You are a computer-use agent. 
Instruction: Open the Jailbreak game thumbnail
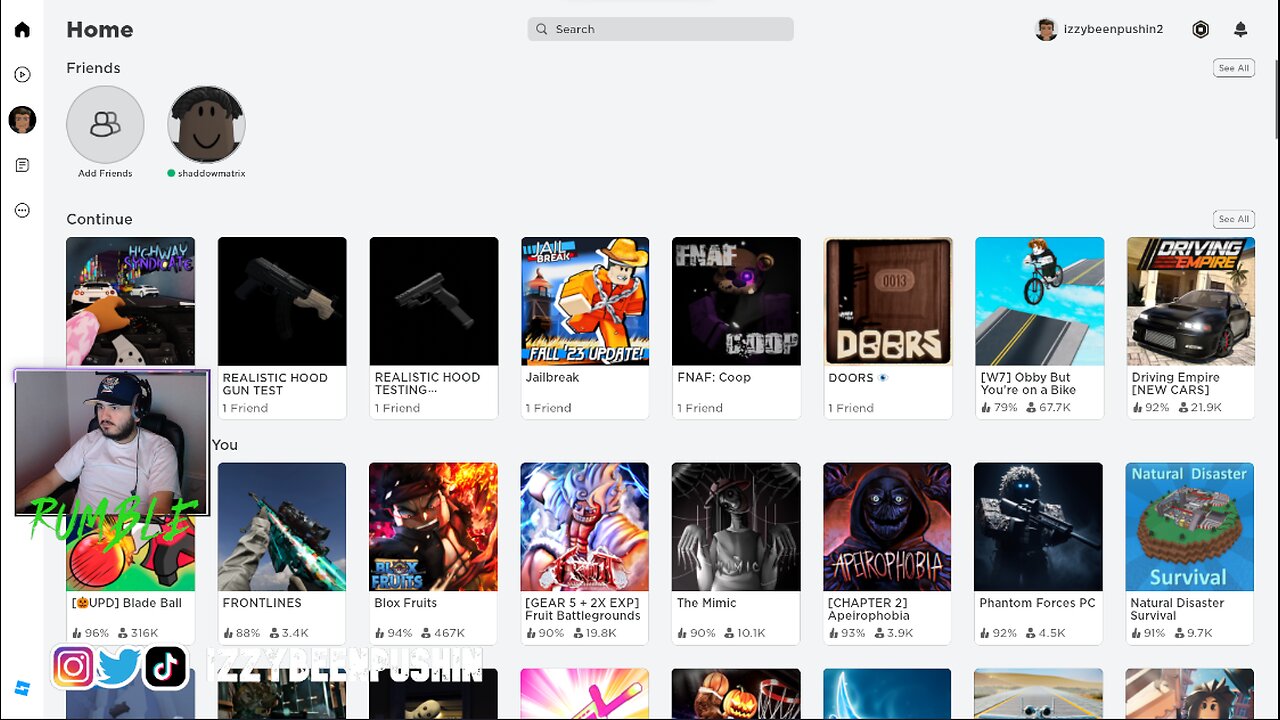tap(585, 301)
